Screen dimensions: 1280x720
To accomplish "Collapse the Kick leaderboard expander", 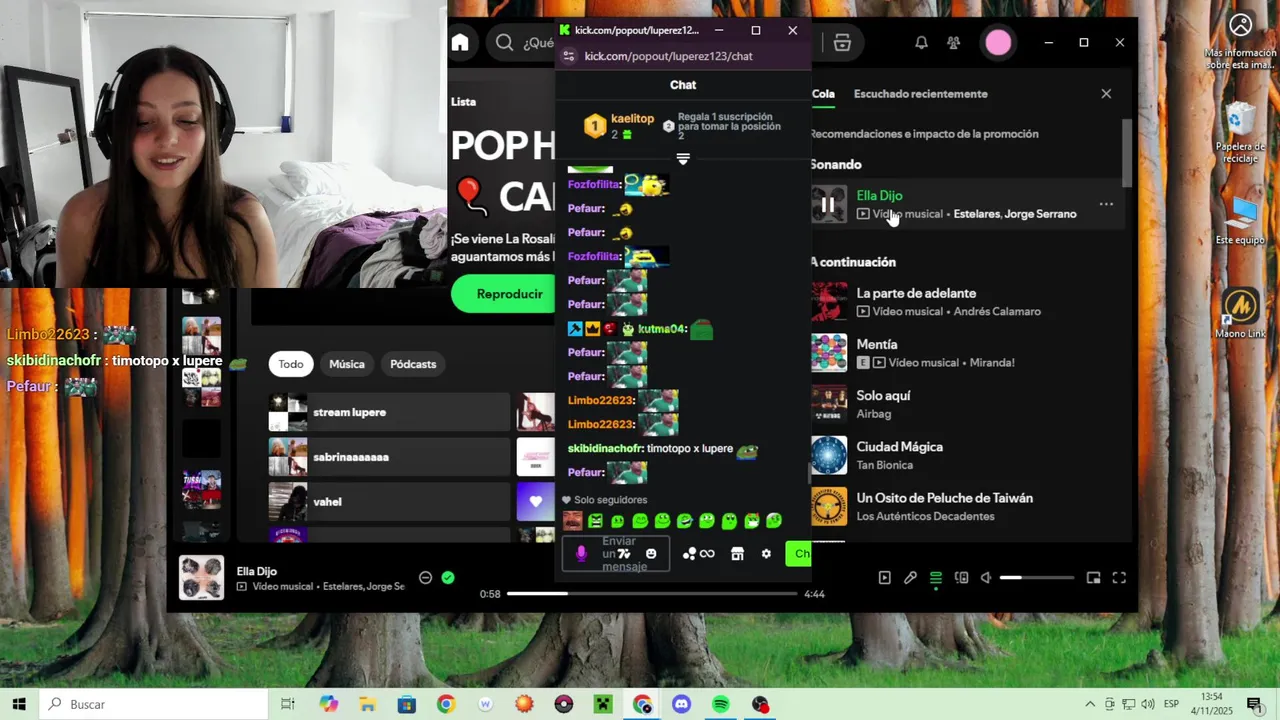I will 683,159.
